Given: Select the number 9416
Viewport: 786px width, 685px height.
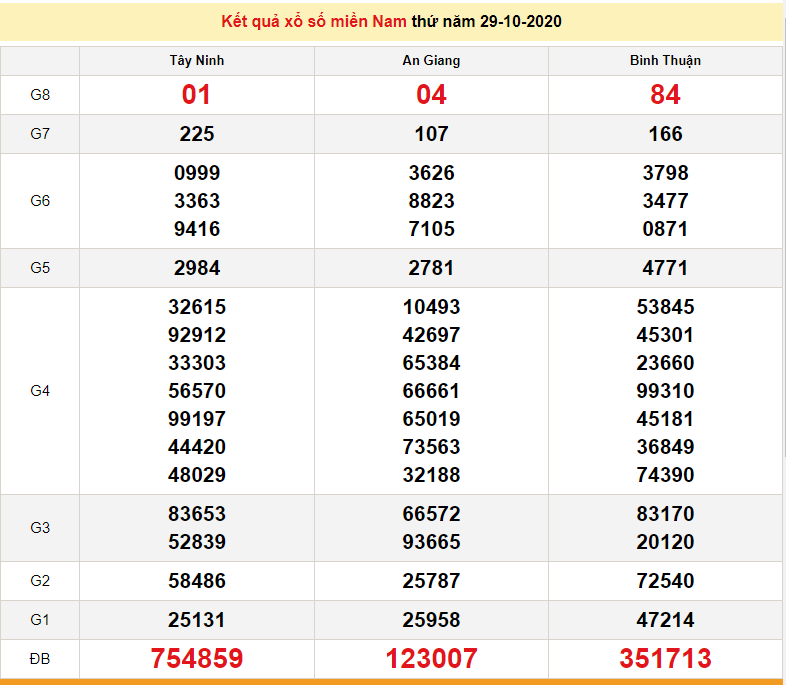Looking at the screenshot, I should (x=197, y=229).
